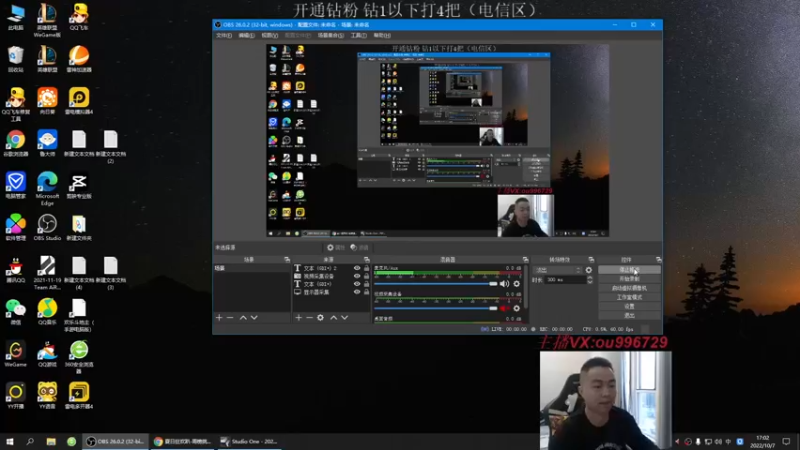Open OBS Settings button in controls
Screen dimensions: 800x450
629,306
